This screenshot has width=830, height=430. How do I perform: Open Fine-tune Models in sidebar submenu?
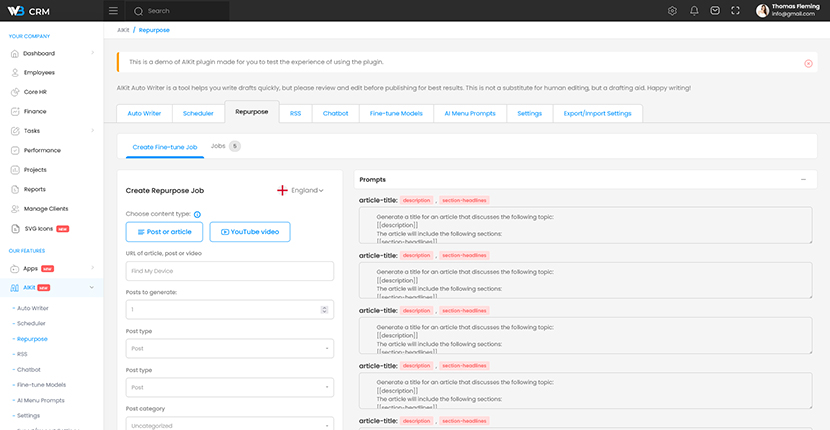click(x=41, y=385)
